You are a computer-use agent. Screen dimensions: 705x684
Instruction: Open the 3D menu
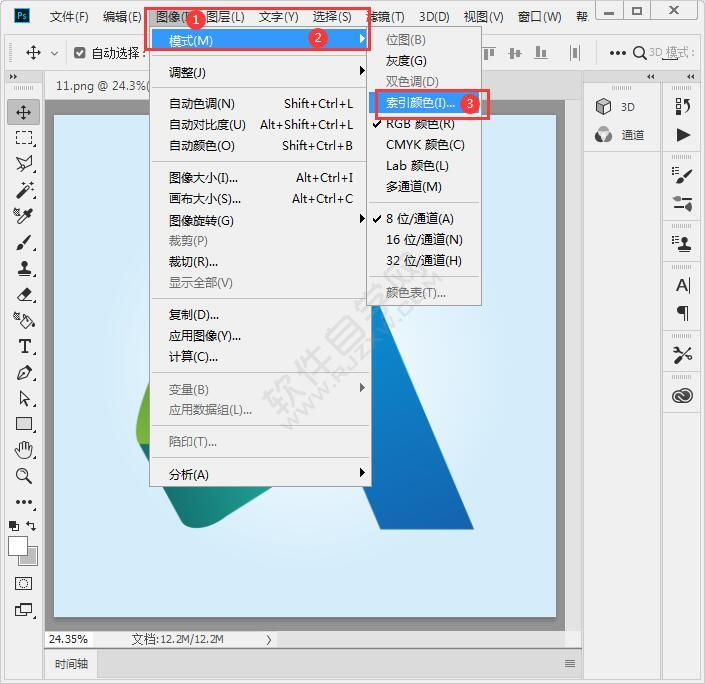pos(434,17)
